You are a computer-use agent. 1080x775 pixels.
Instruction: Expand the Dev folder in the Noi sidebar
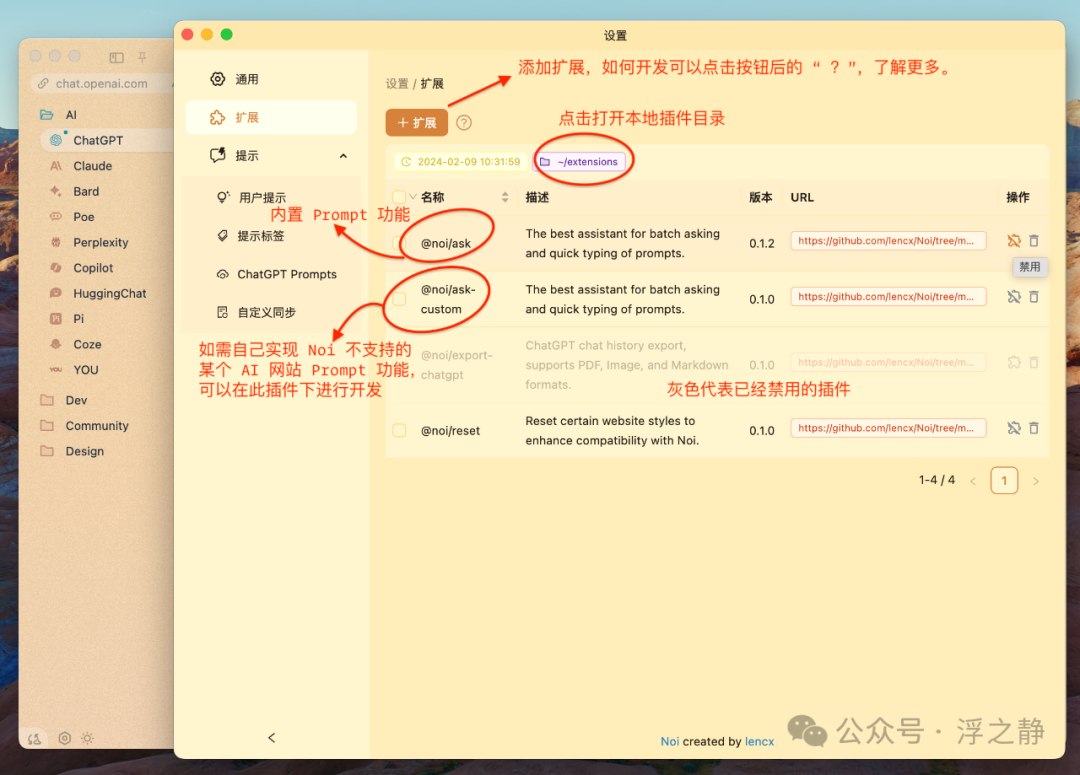[x=63, y=400]
